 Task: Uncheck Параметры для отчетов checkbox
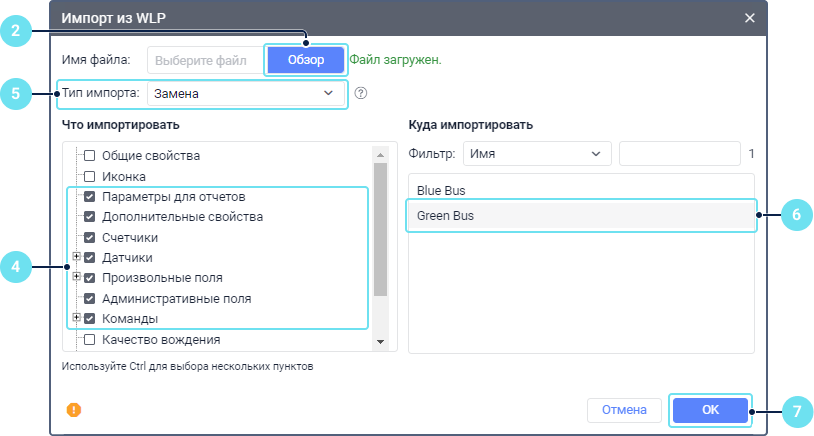[x=89, y=197]
